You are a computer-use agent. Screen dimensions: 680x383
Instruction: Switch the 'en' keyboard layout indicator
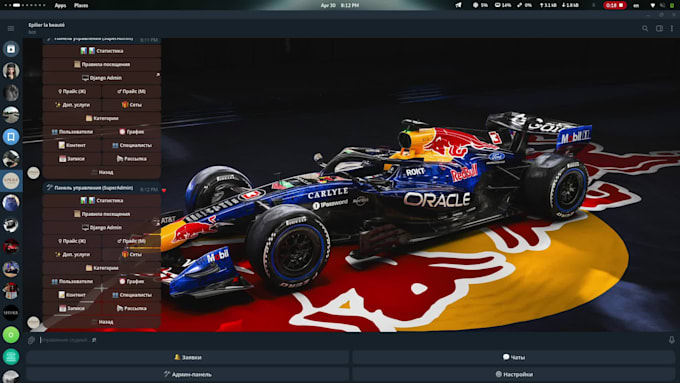[636, 5]
